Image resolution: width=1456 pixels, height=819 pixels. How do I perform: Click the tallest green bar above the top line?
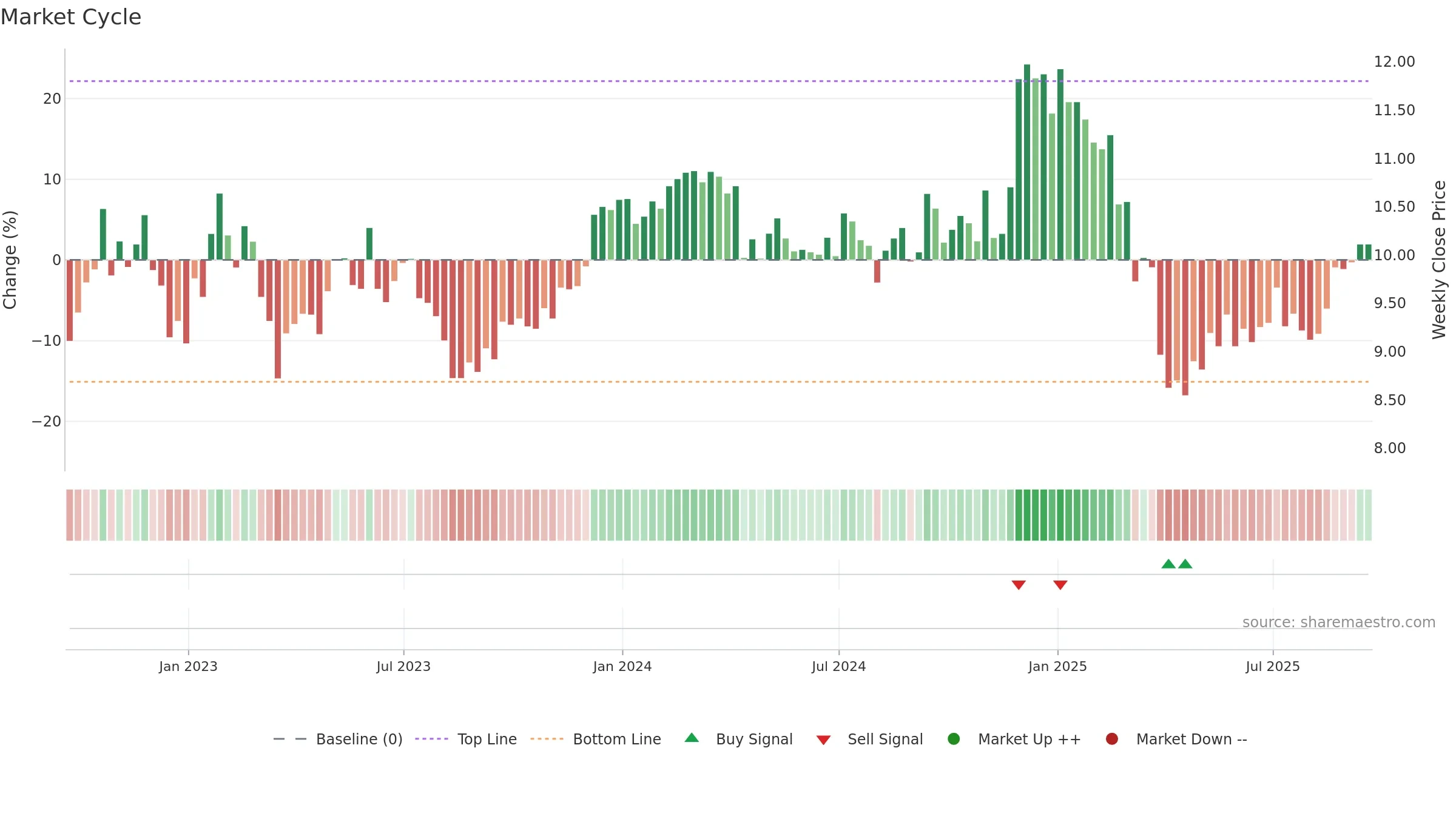tap(1027, 162)
